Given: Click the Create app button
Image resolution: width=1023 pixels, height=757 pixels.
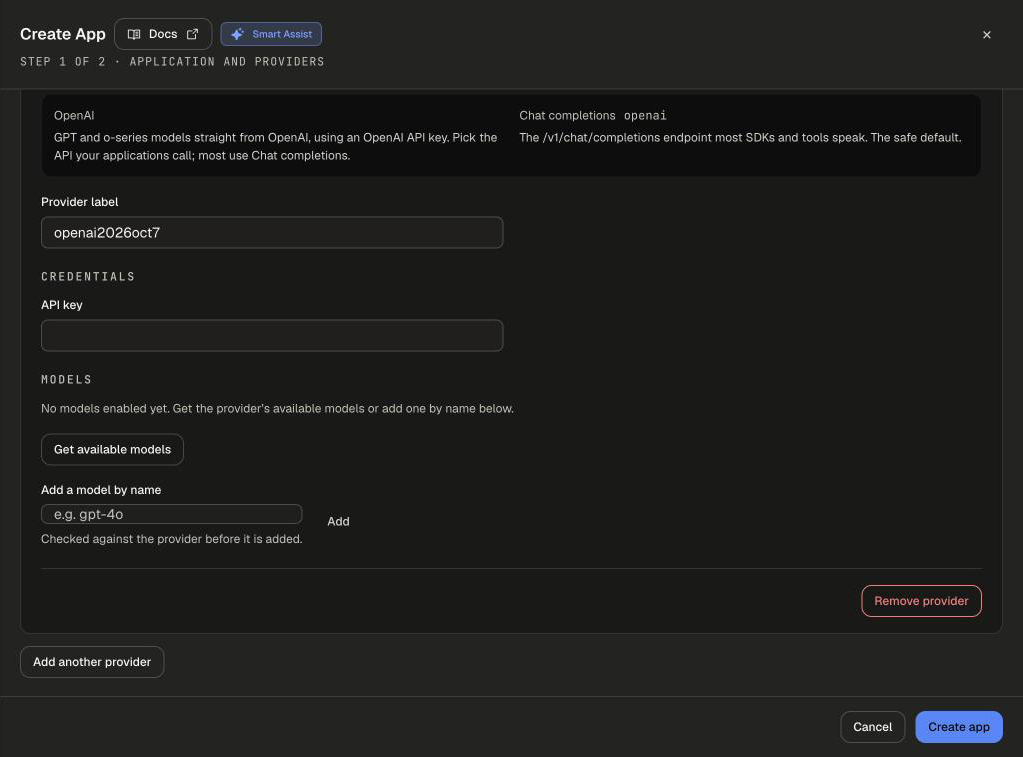Looking at the screenshot, I should tap(958, 727).
